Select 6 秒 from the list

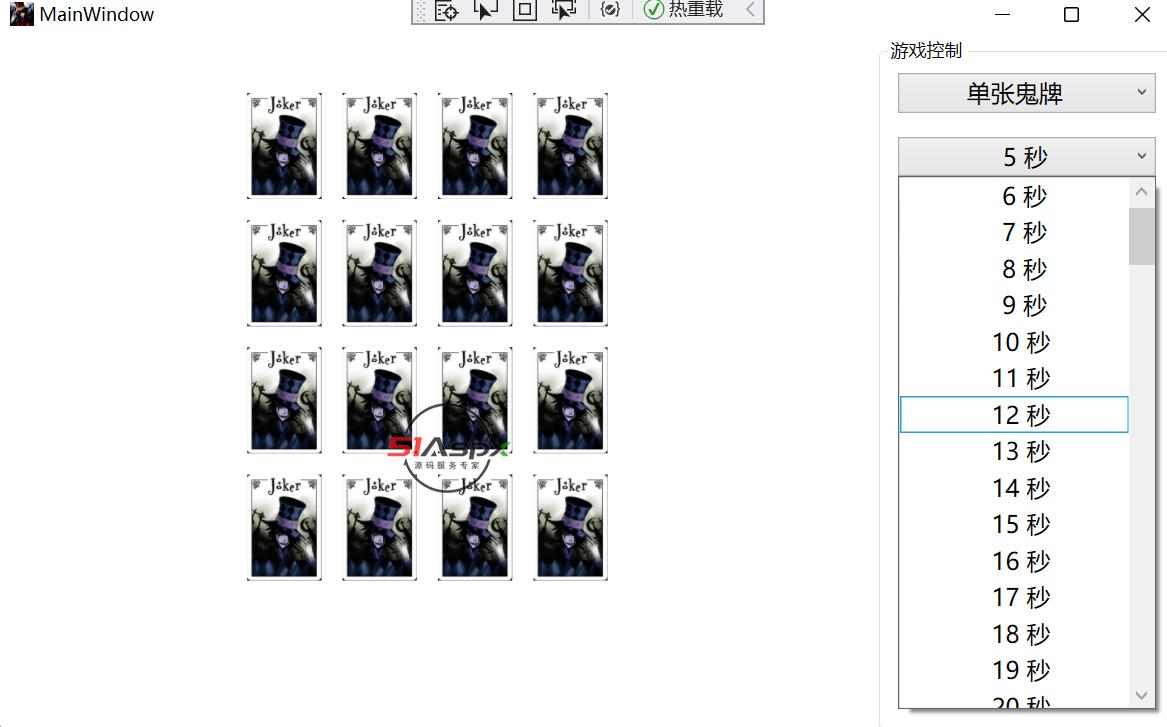point(1014,196)
